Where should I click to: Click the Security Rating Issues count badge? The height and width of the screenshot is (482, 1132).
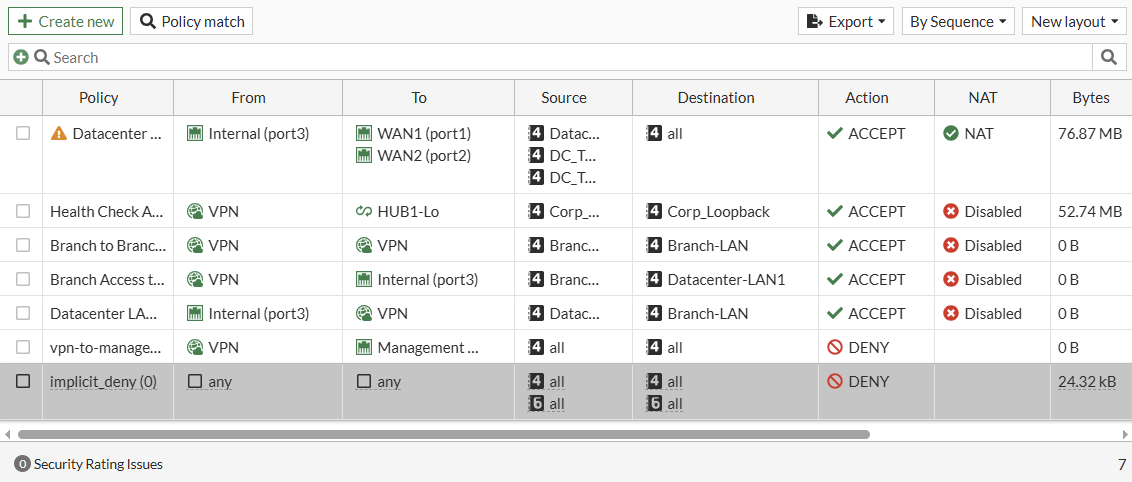(22, 464)
